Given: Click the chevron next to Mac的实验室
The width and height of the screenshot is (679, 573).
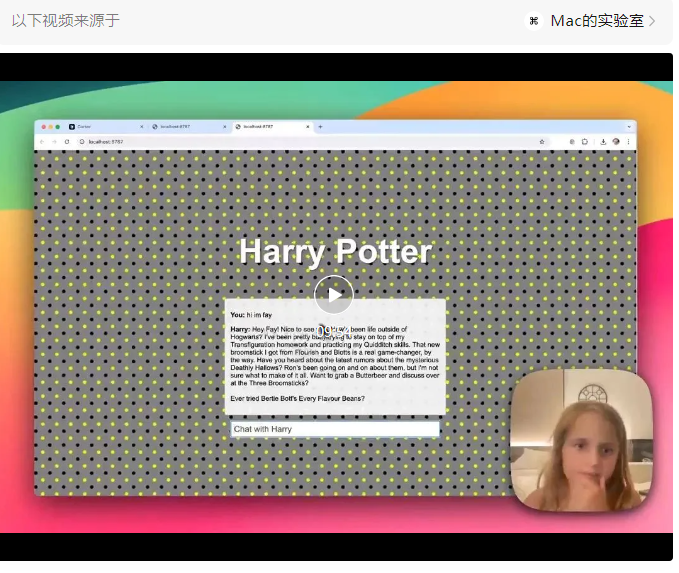Looking at the screenshot, I should click(652, 21).
